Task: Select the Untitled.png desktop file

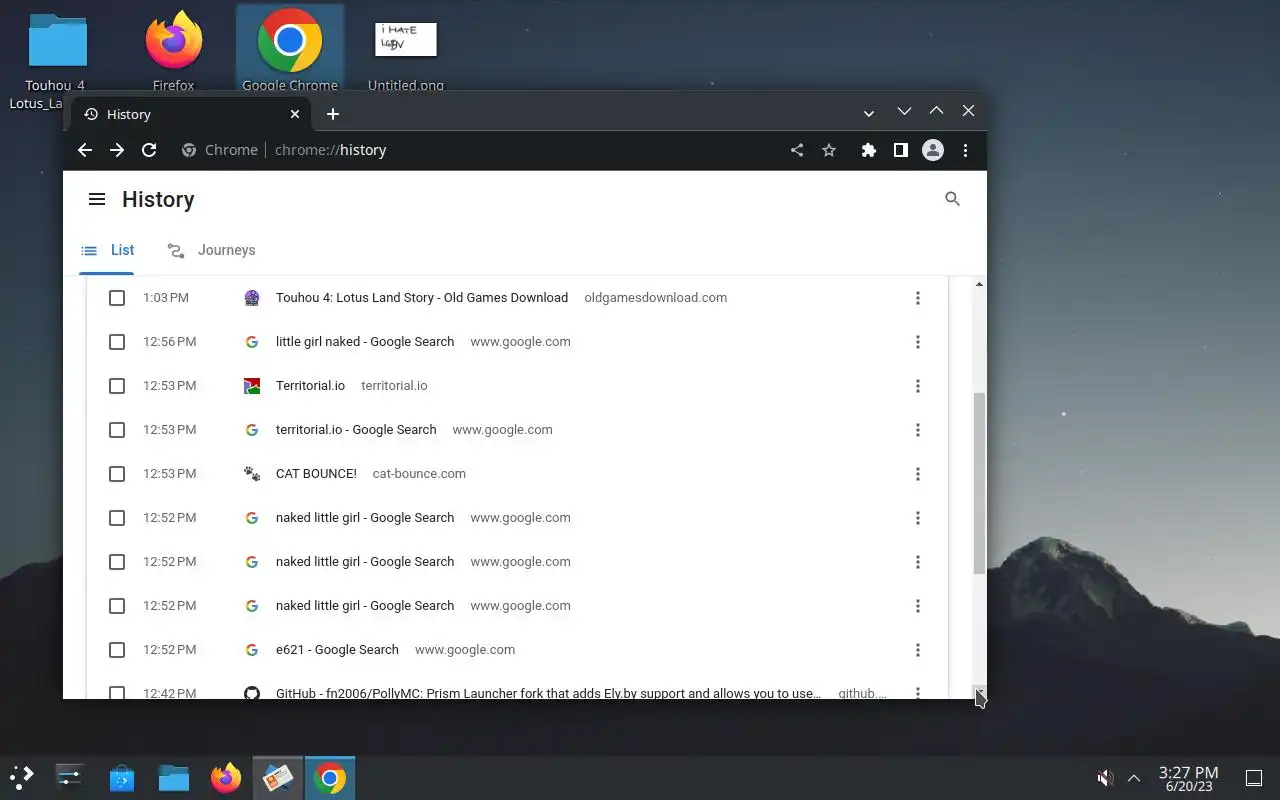Action: click(406, 56)
